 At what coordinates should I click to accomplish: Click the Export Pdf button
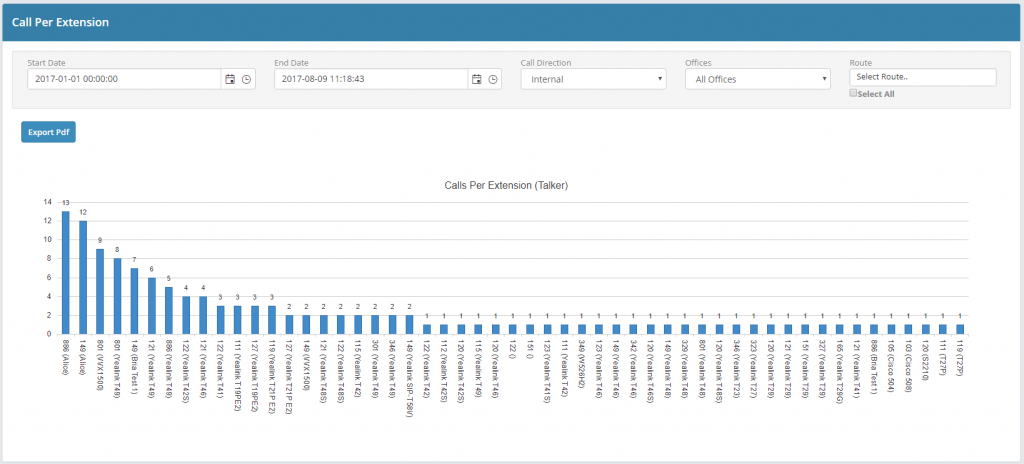pos(48,132)
